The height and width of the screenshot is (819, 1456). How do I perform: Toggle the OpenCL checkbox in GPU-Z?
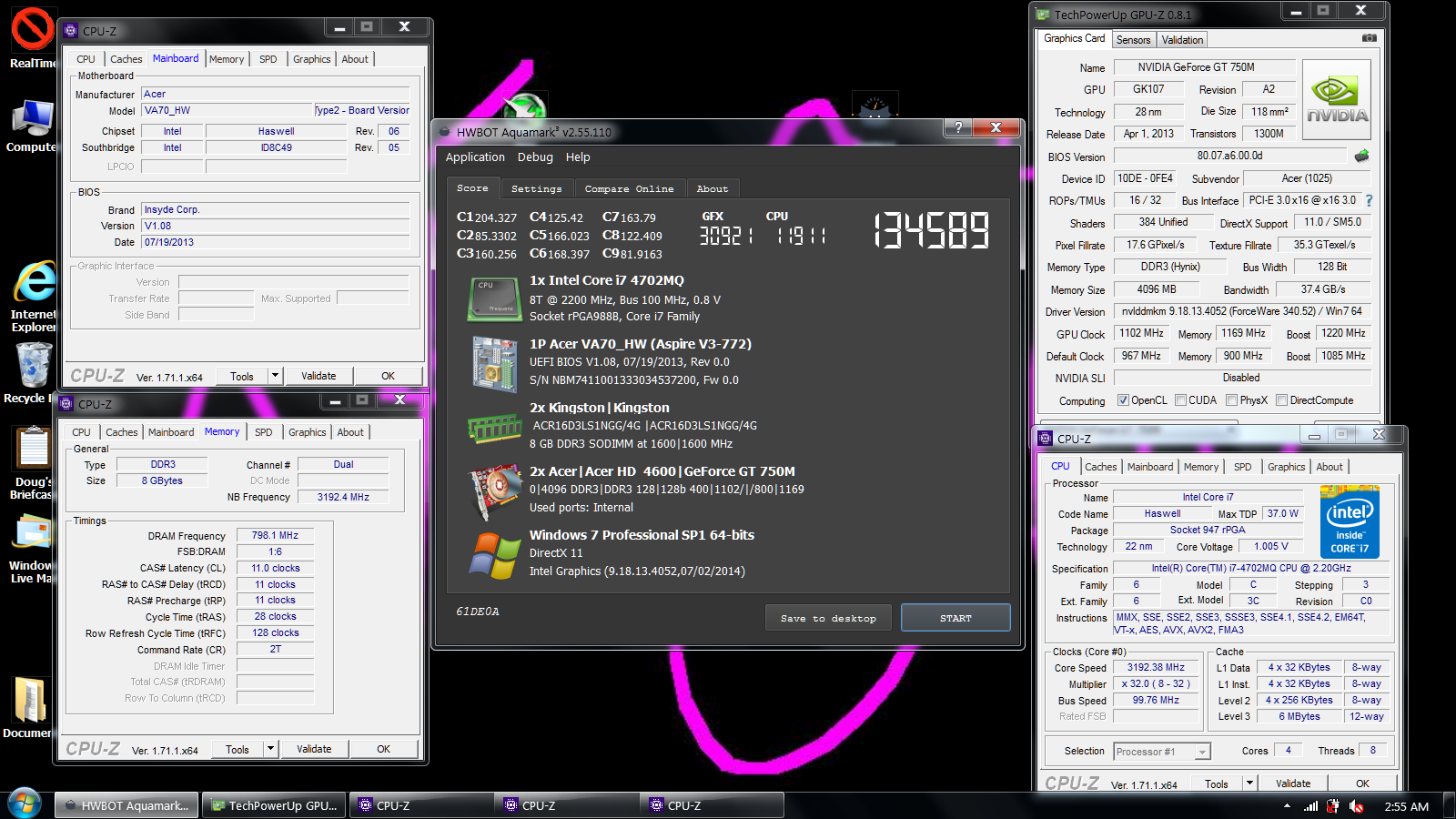tap(1123, 400)
